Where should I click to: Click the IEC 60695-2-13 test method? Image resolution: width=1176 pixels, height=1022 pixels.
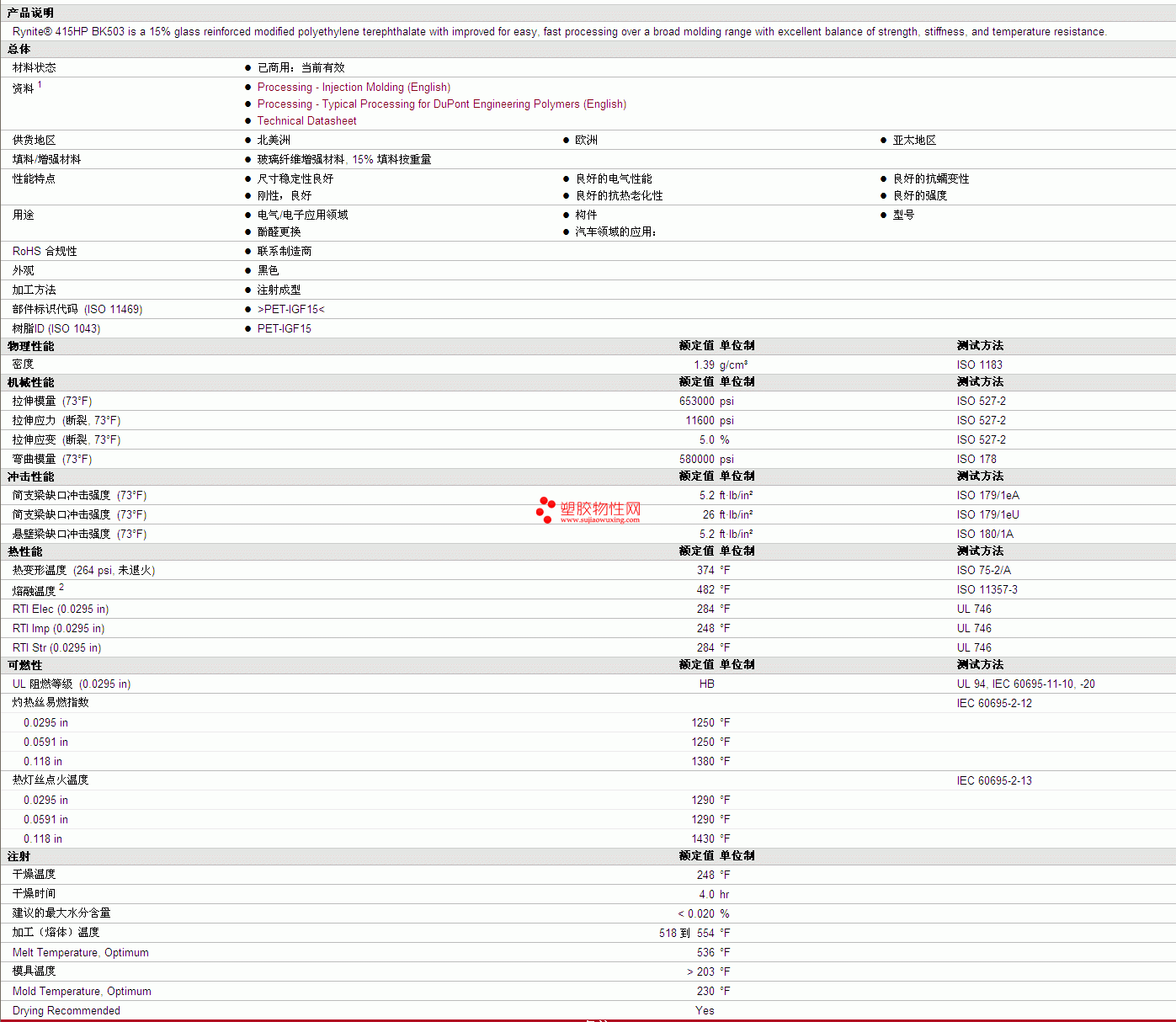[994, 781]
